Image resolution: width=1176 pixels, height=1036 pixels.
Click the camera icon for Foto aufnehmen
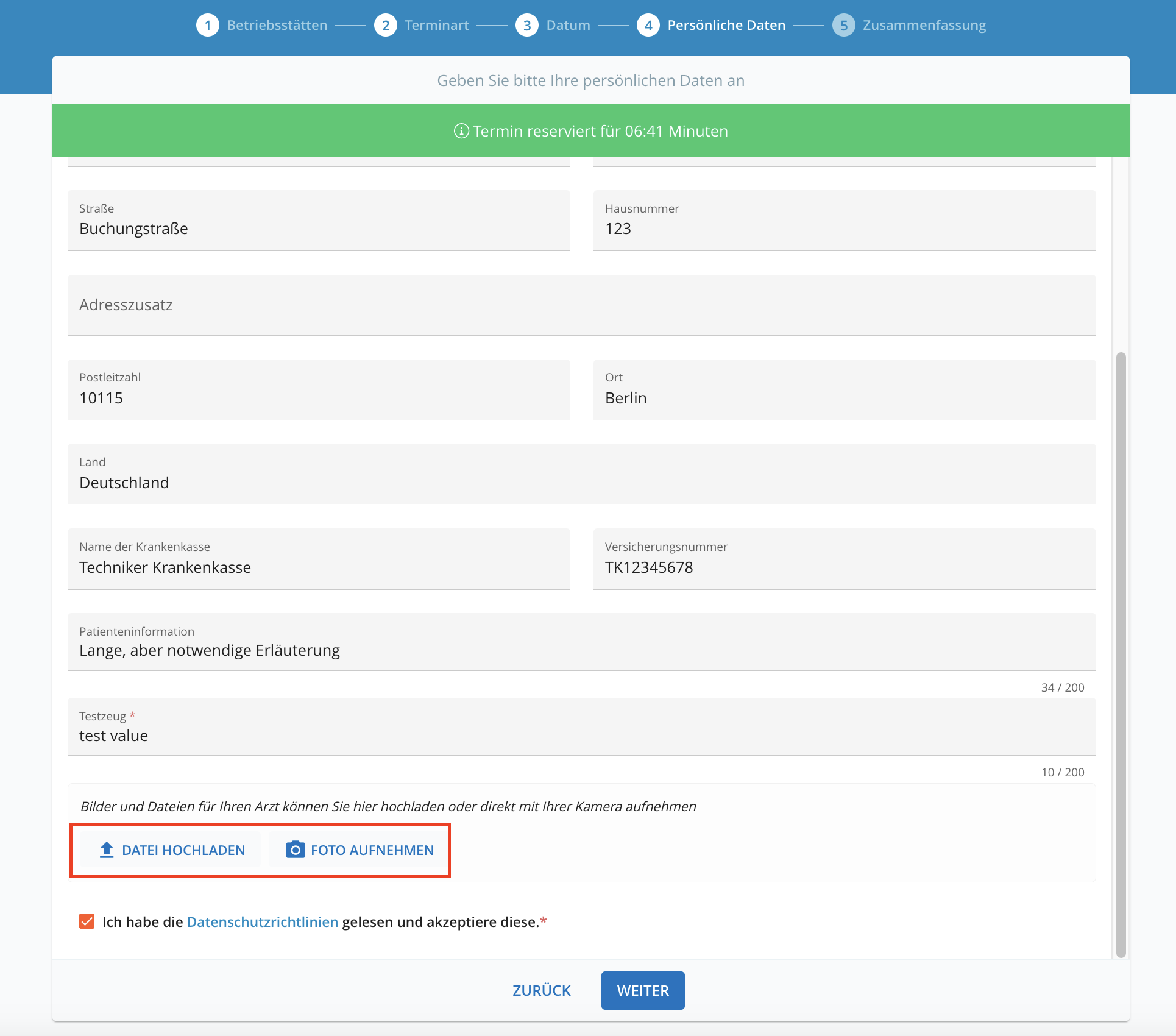point(296,850)
